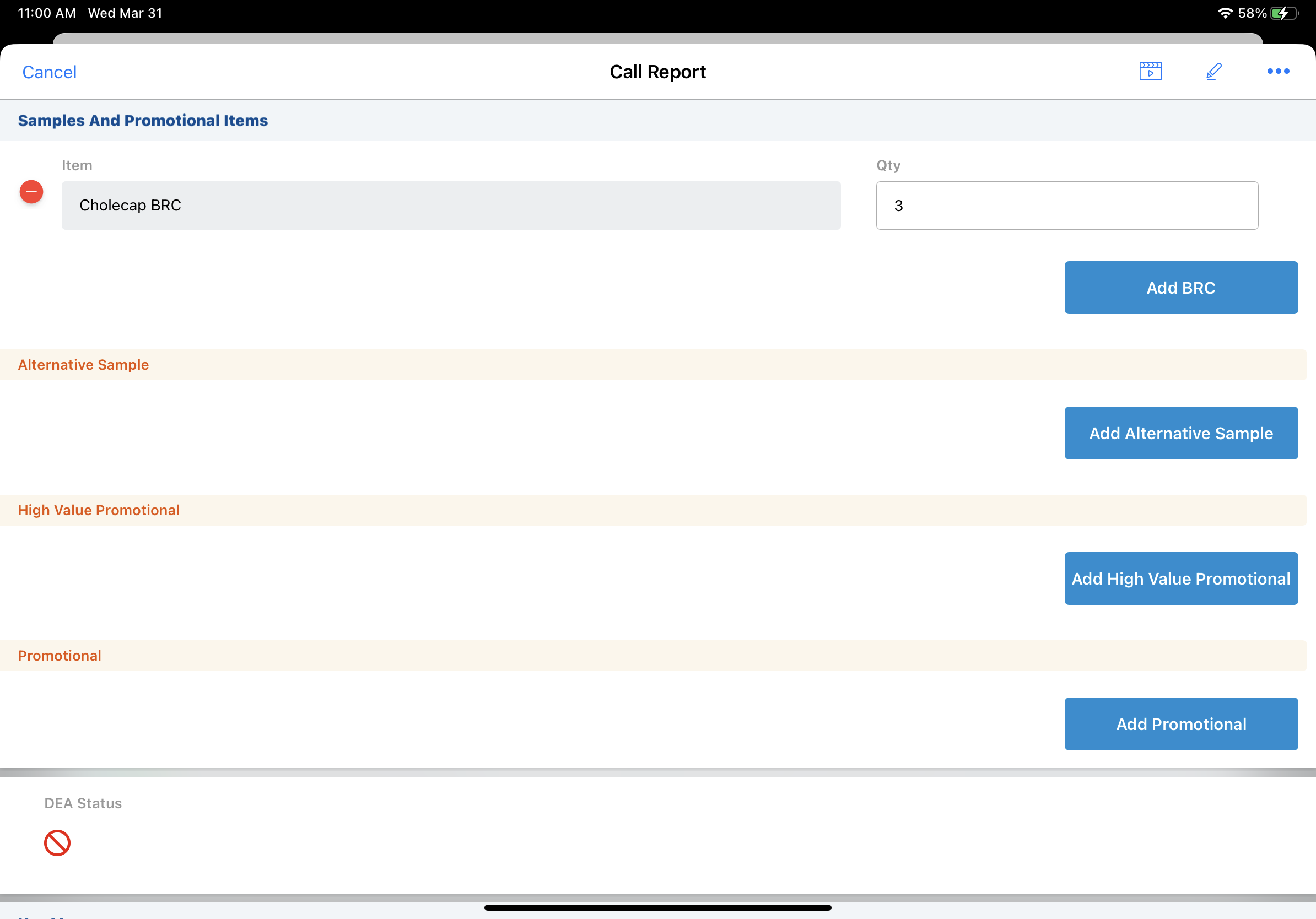Tap the Samples And Promotional Items header
The width and height of the screenshot is (1316, 919).
143,120
